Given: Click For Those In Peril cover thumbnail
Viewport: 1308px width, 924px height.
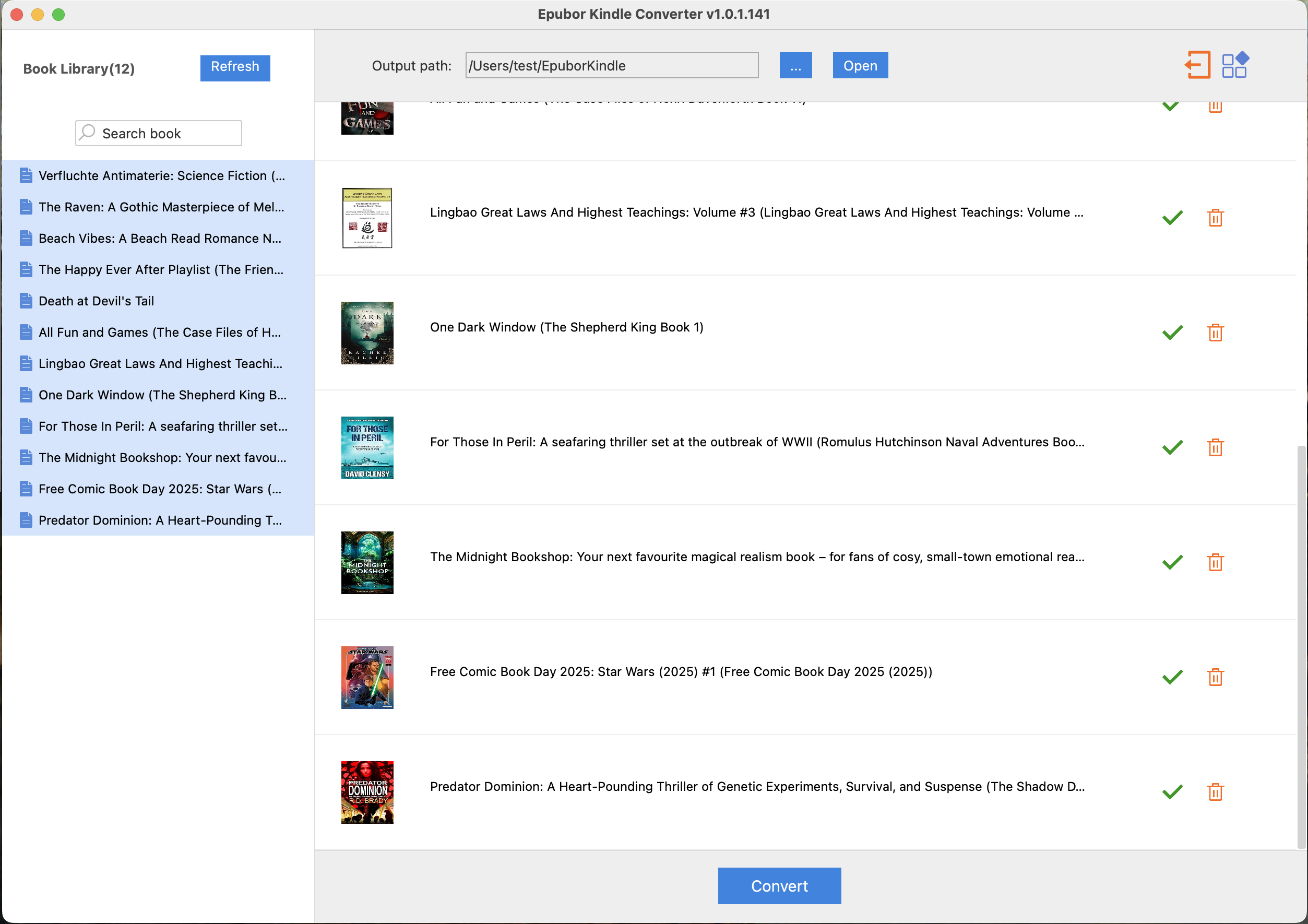Looking at the screenshot, I should 367,448.
